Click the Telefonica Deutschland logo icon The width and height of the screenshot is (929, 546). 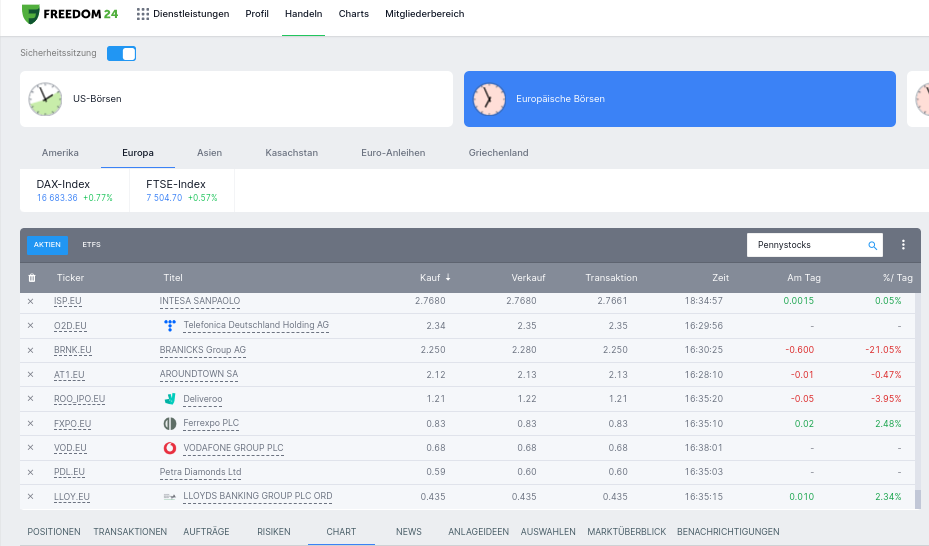pos(170,325)
